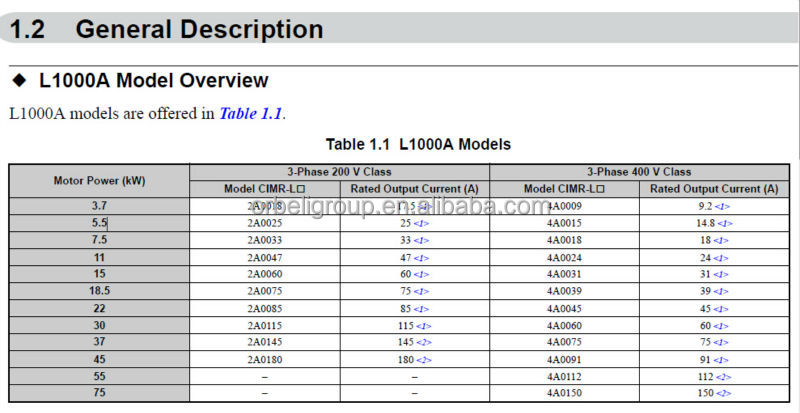Screen dimensions: 800x413
Task: Click the 'Table 1.1 L1000A Models' caption
Action: tap(418, 144)
